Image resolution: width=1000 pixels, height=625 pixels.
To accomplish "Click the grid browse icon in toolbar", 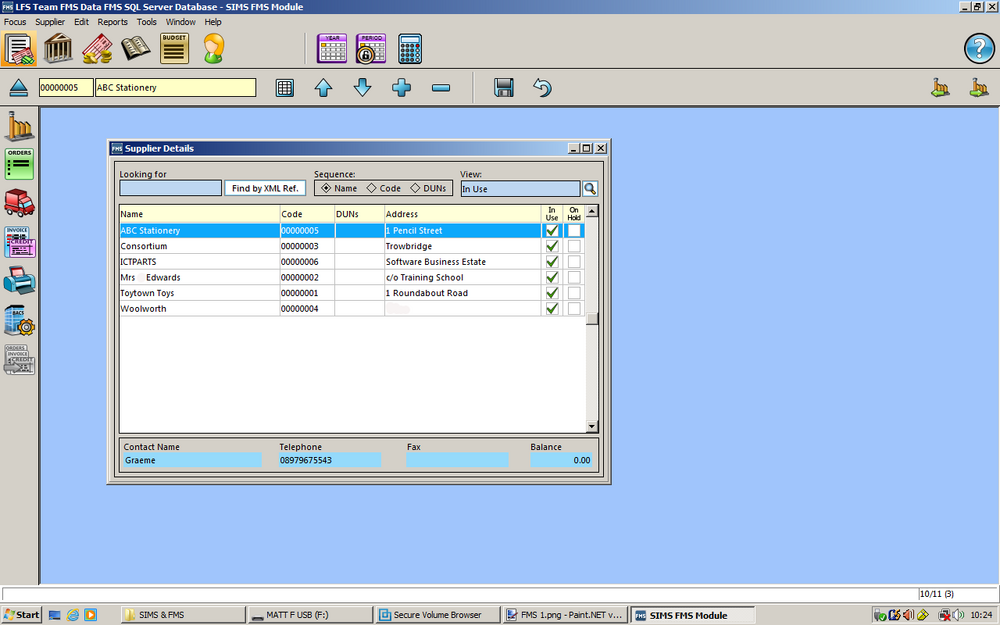I will [284, 87].
